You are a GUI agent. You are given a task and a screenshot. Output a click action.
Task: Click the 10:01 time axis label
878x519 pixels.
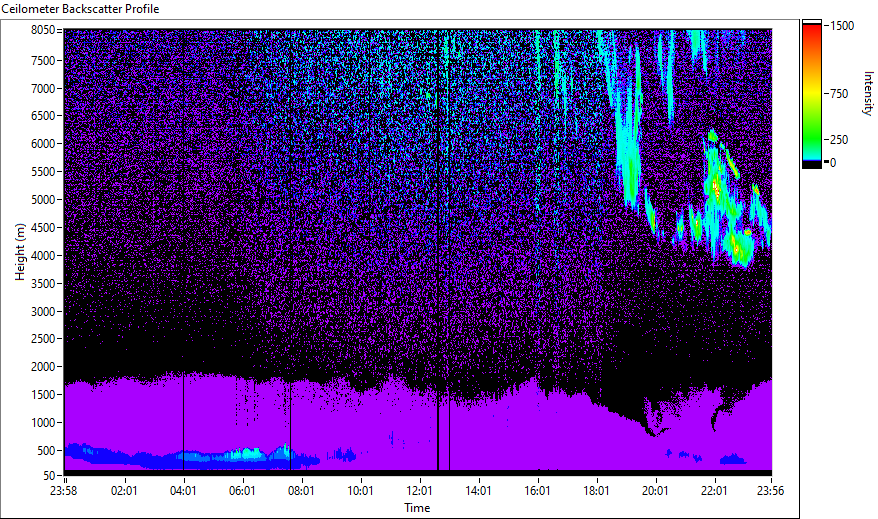pyautogui.click(x=360, y=491)
